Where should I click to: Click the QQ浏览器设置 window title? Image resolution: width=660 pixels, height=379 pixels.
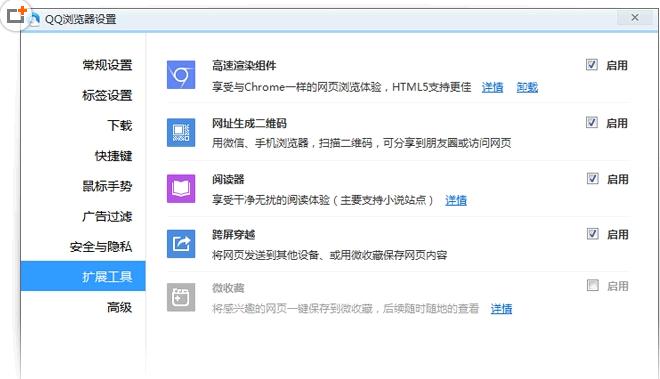[80, 19]
